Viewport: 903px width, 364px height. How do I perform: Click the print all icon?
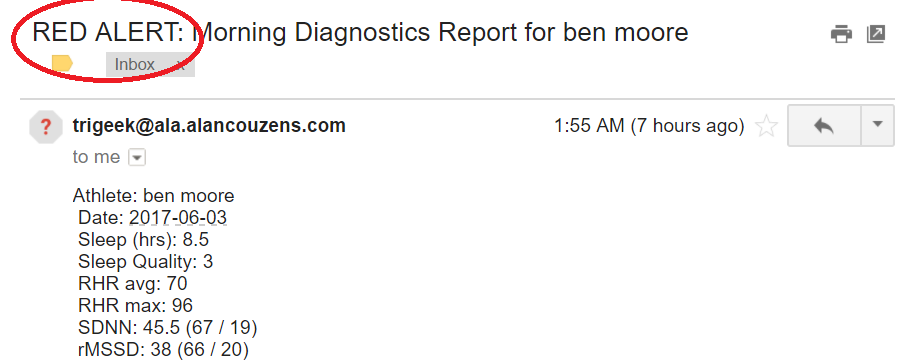coord(841,35)
